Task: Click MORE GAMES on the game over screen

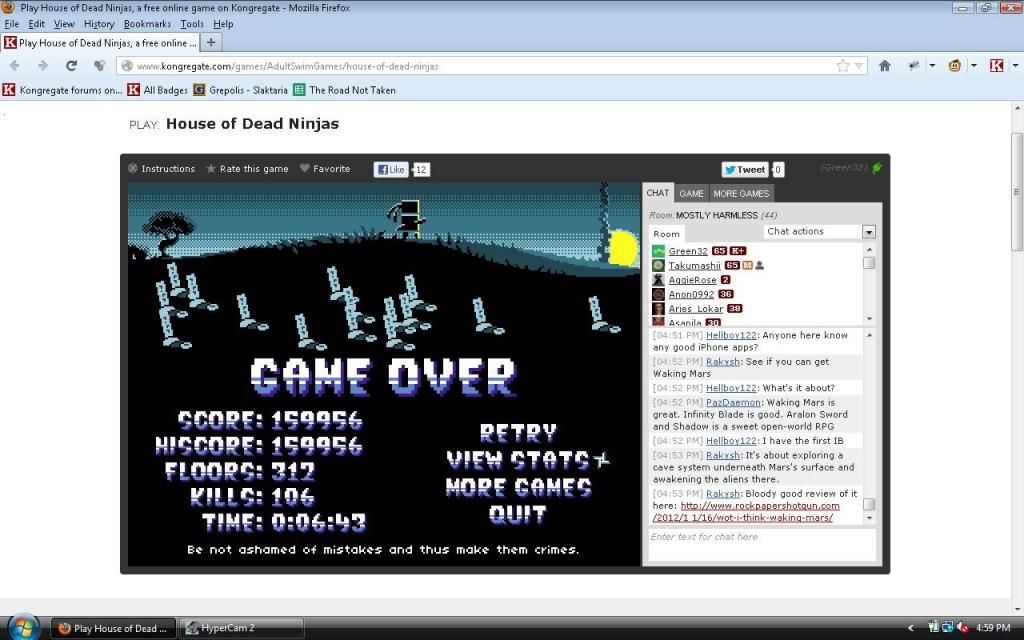Action: coord(519,487)
